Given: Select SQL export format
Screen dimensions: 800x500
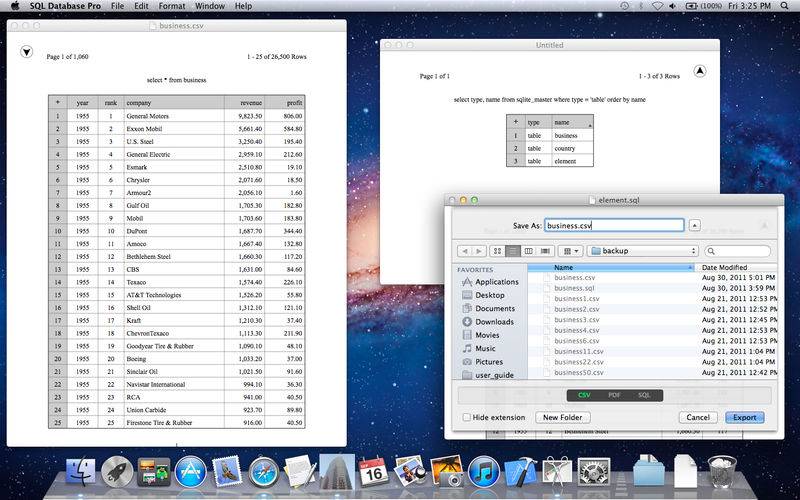Looking at the screenshot, I should click(643, 396).
